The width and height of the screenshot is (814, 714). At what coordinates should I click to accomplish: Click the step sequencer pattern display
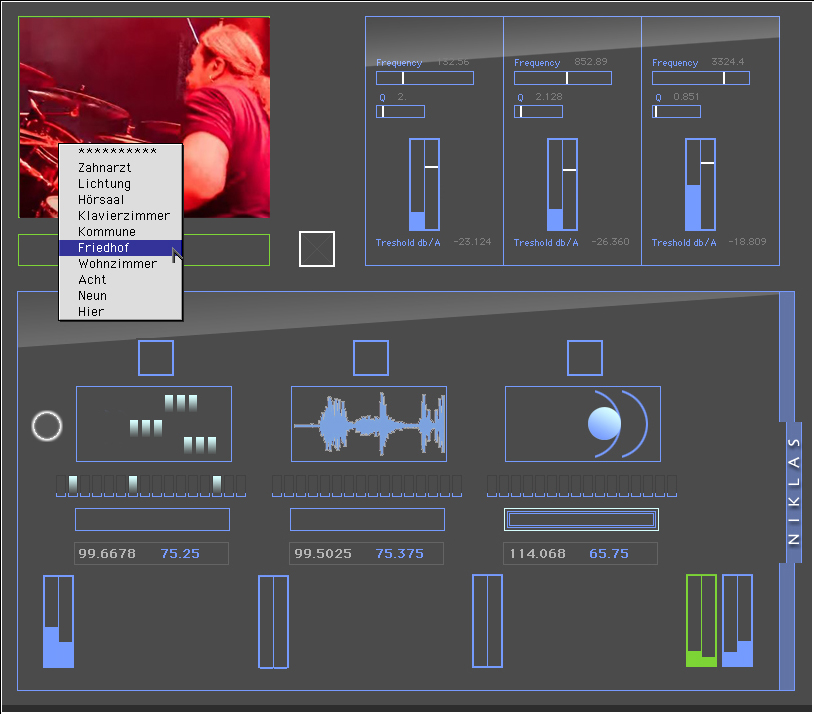coord(154,424)
